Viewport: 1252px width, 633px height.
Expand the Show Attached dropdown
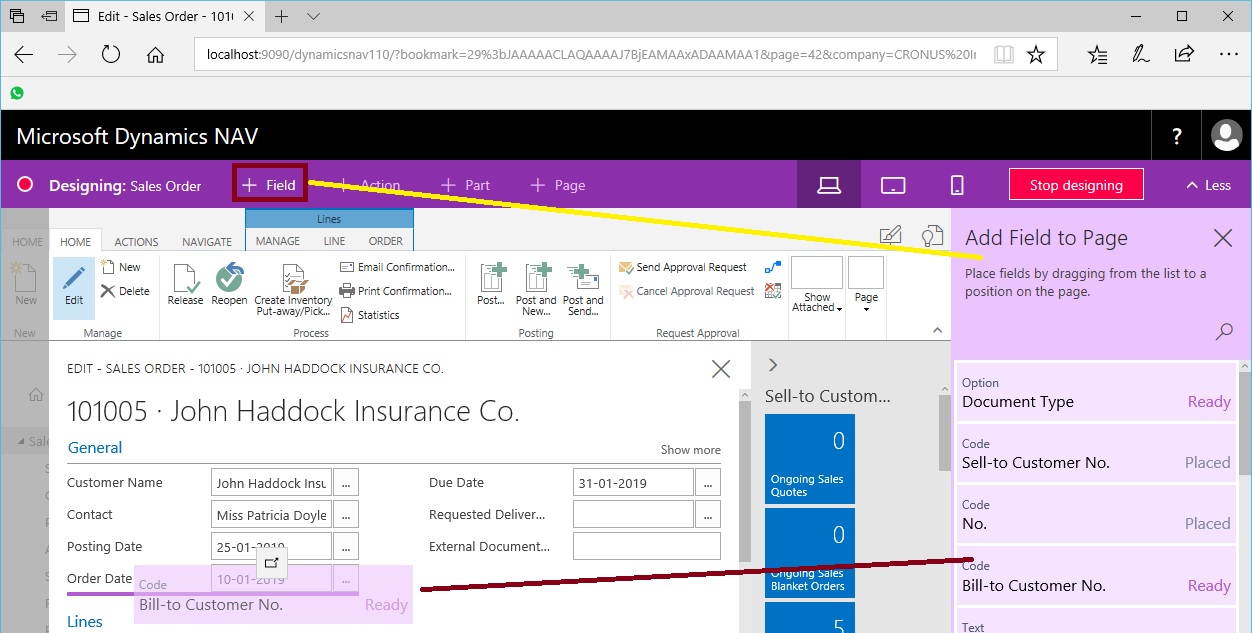pyautogui.click(x=817, y=302)
